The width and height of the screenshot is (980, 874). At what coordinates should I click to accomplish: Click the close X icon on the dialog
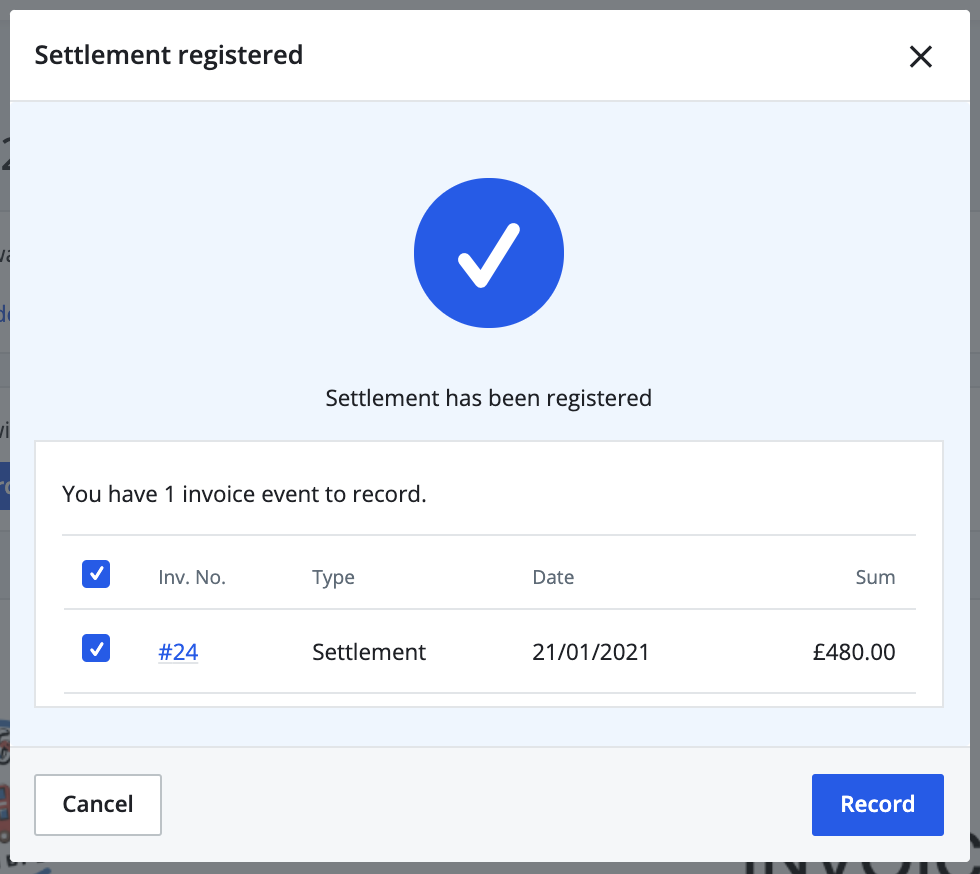(920, 57)
